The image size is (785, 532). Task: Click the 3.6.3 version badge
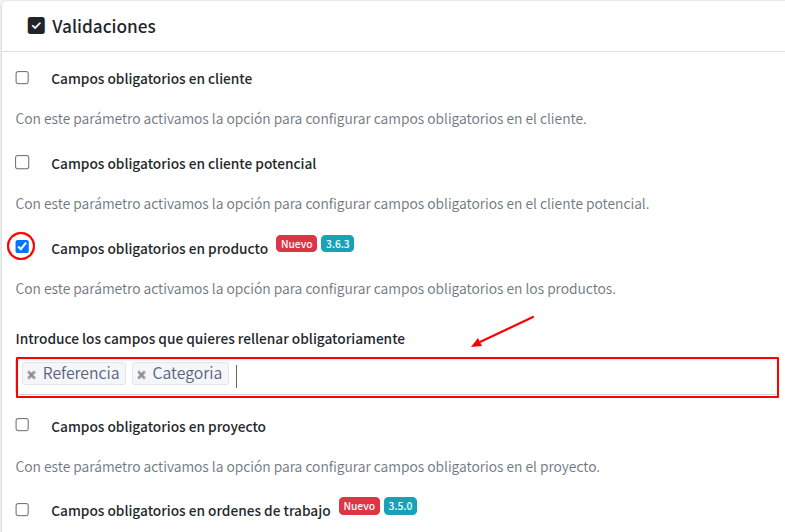pyautogui.click(x=338, y=244)
